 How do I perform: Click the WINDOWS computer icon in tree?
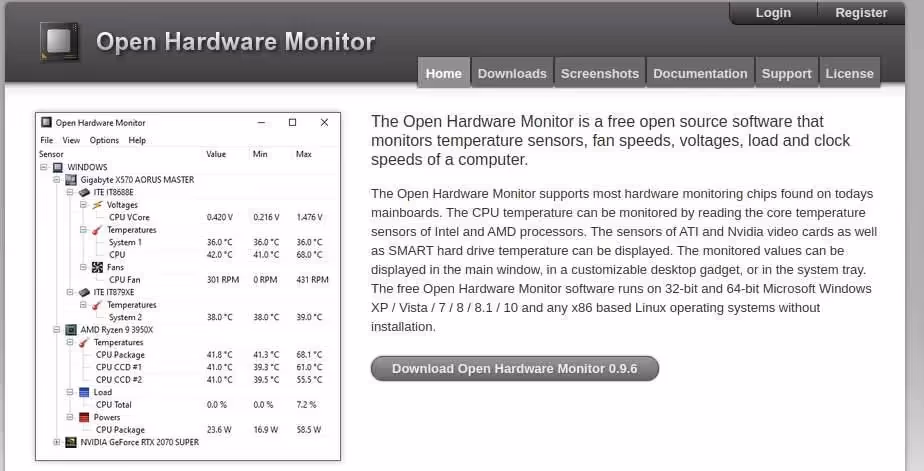58,167
